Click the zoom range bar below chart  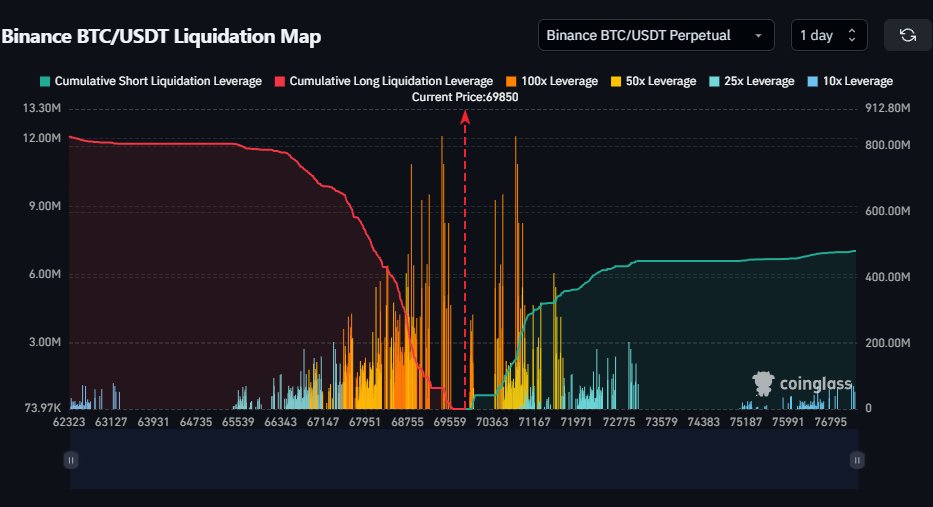tap(464, 460)
